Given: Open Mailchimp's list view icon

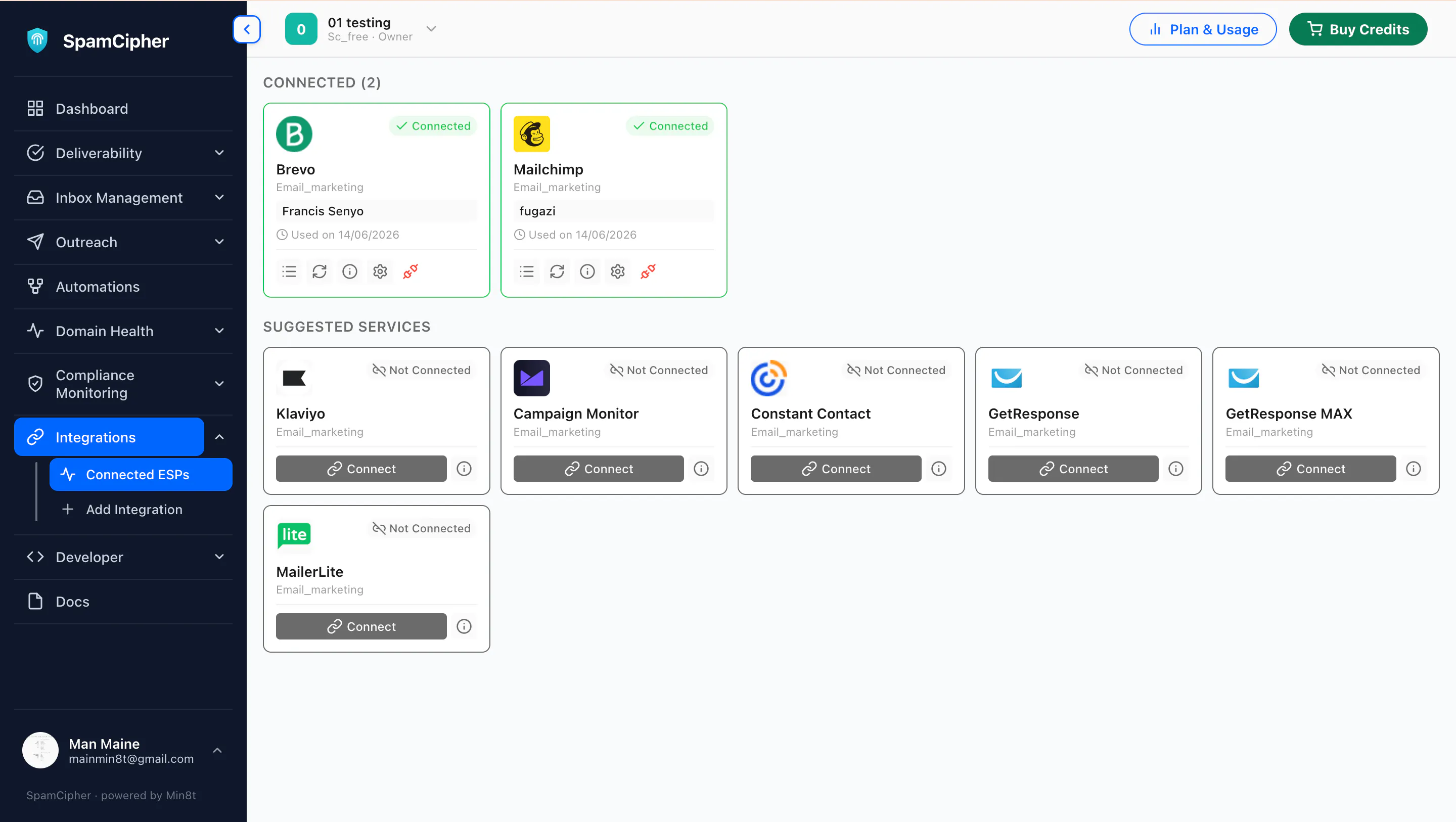Looking at the screenshot, I should tap(527, 272).
